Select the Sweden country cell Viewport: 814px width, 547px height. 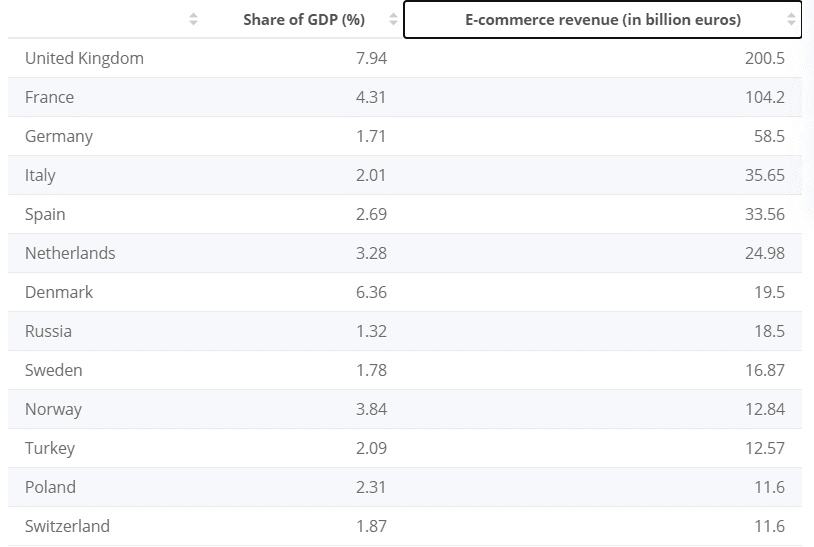coord(53,370)
